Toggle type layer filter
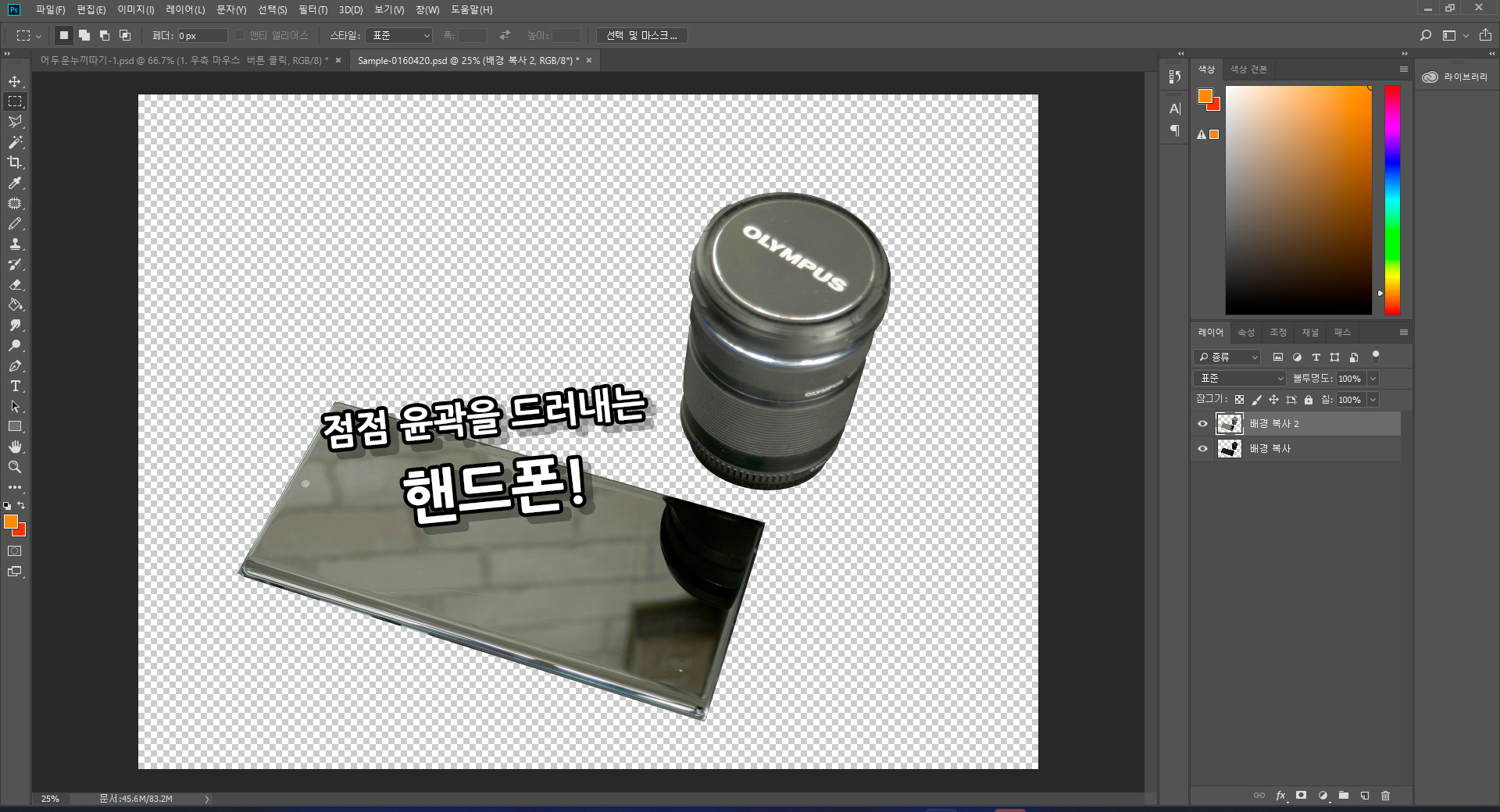This screenshot has width=1500, height=812. (1316, 357)
